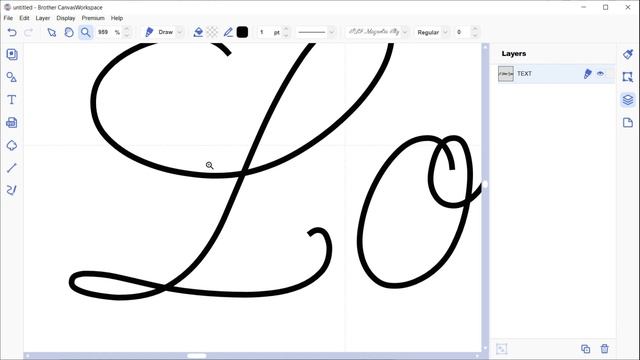Open the Display menu
The image size is (640, 360).
pos(66,18)
